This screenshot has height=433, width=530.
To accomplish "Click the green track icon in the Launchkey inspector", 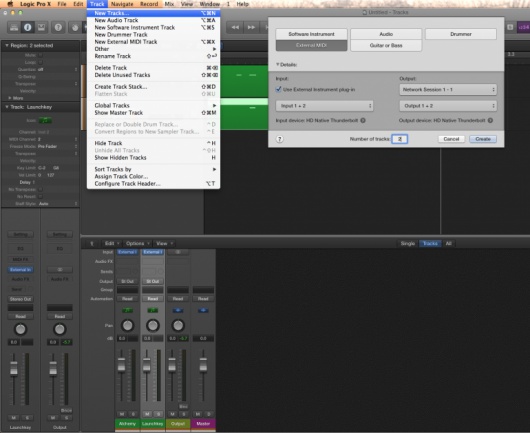I will (45, 120).
